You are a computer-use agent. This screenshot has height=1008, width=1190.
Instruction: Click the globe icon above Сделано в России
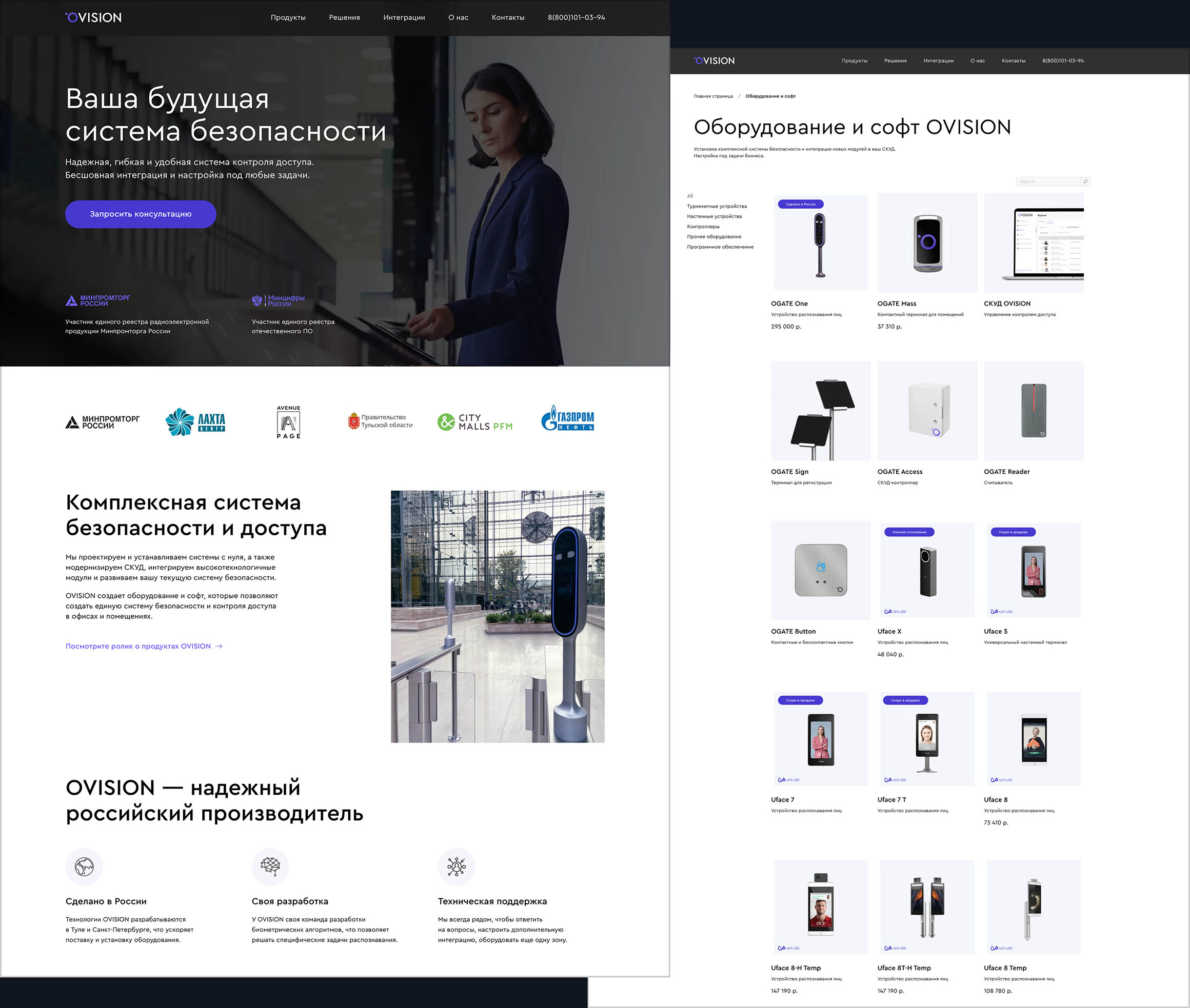[x=84, y=866]
